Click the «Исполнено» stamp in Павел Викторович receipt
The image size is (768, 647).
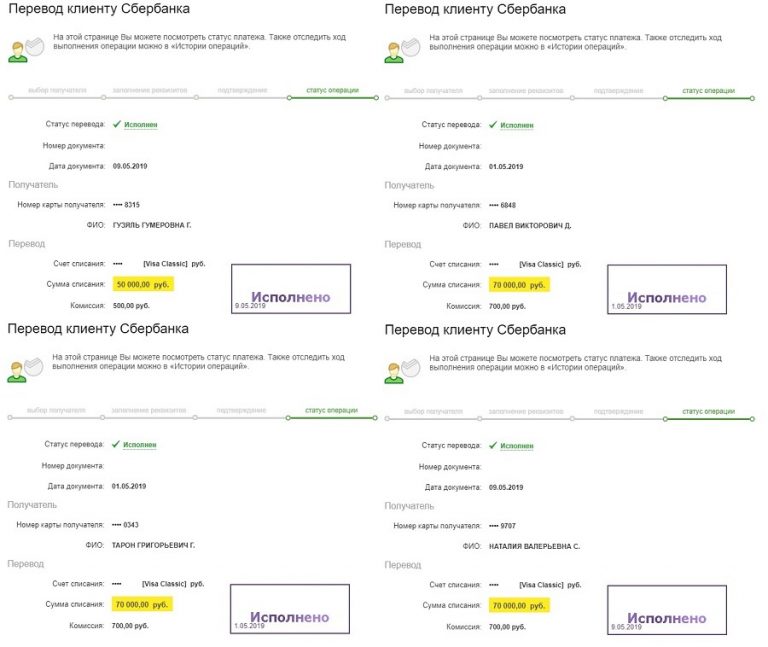[x=667, y=289]
